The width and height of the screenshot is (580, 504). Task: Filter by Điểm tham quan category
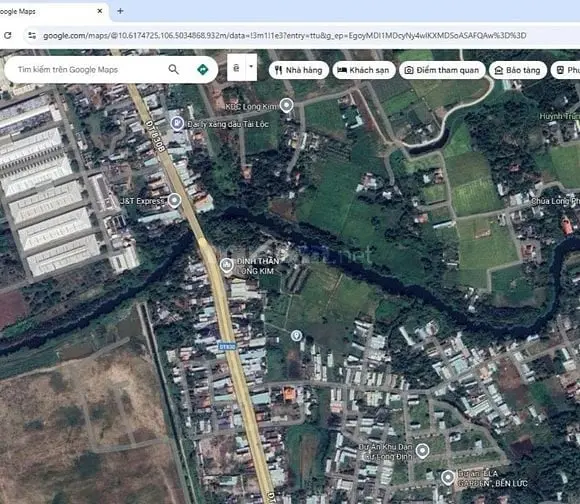442,70
